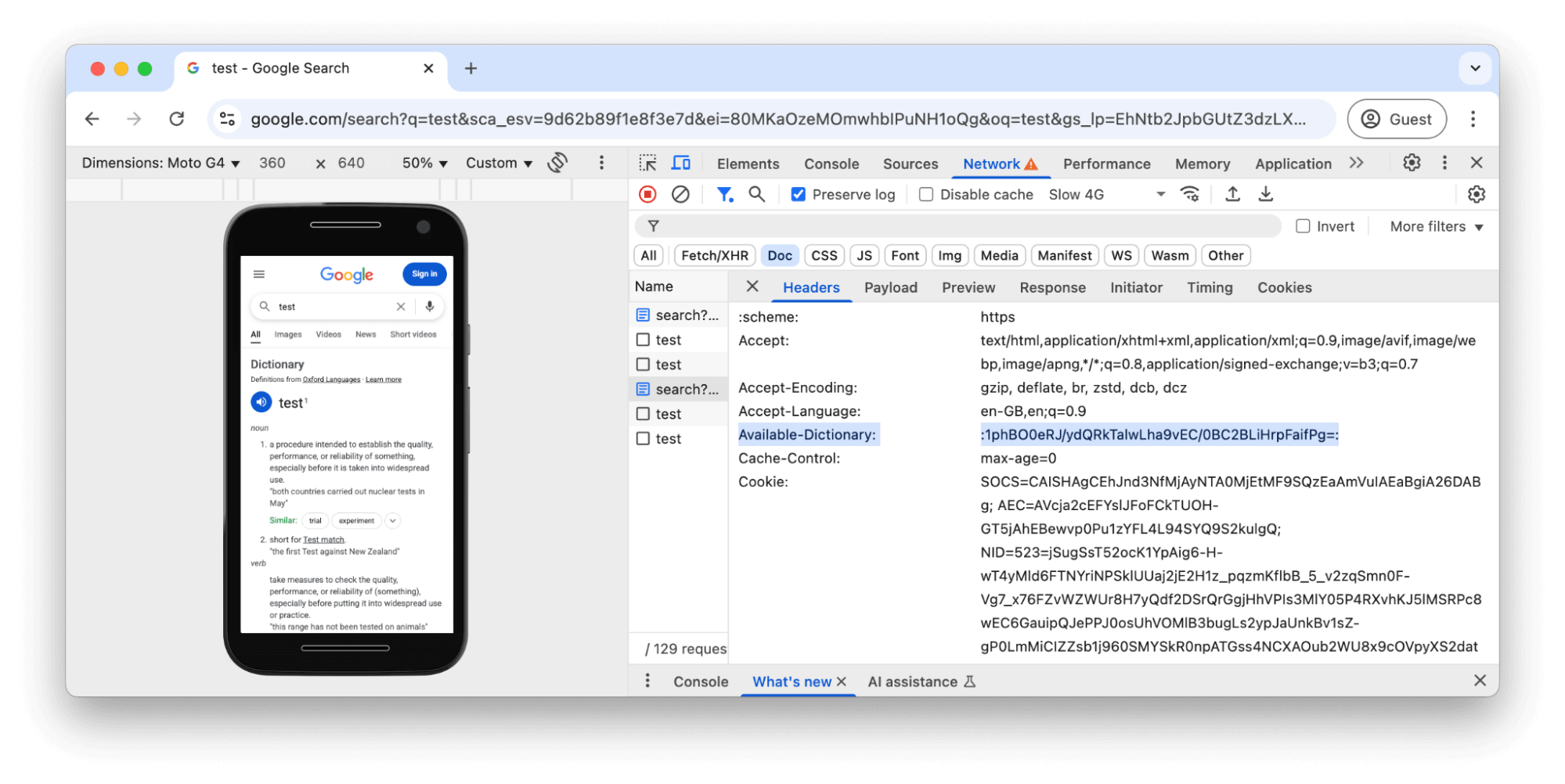The image size is (1565, 784).
Task: Open the network search panel
Action: 756,194
